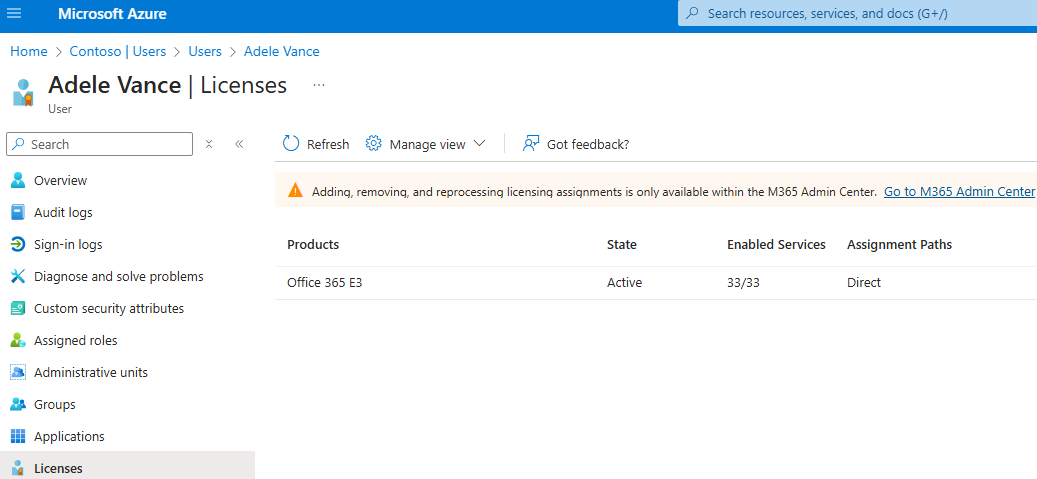This screenshot has height=479, width=1037.
Task: Click the Got feedback person icon
Action: pyautogui.click(x=531, y=144)
